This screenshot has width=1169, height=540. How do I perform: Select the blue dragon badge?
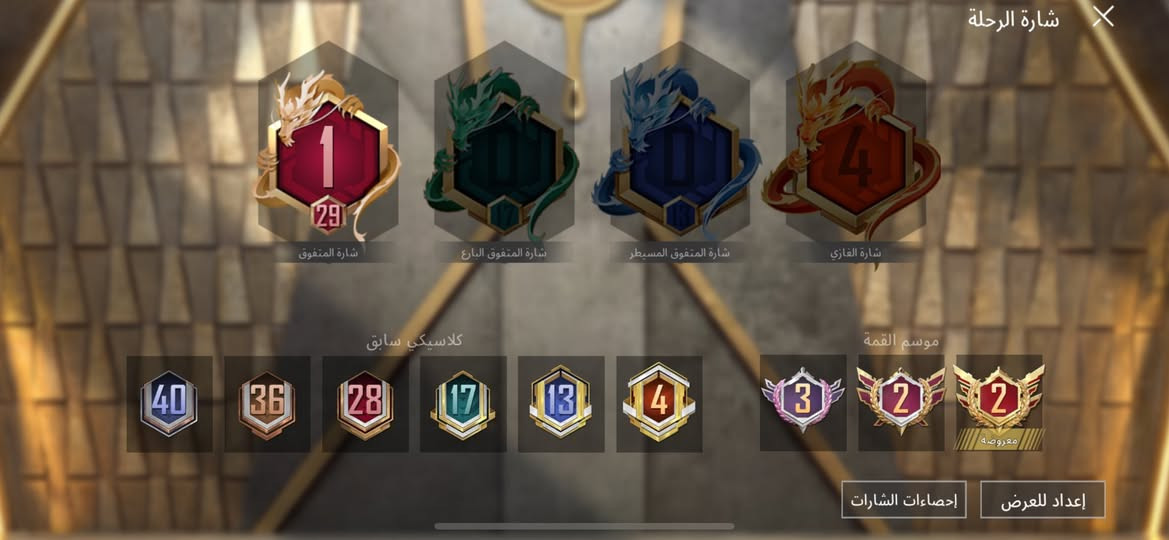point(678,155)
